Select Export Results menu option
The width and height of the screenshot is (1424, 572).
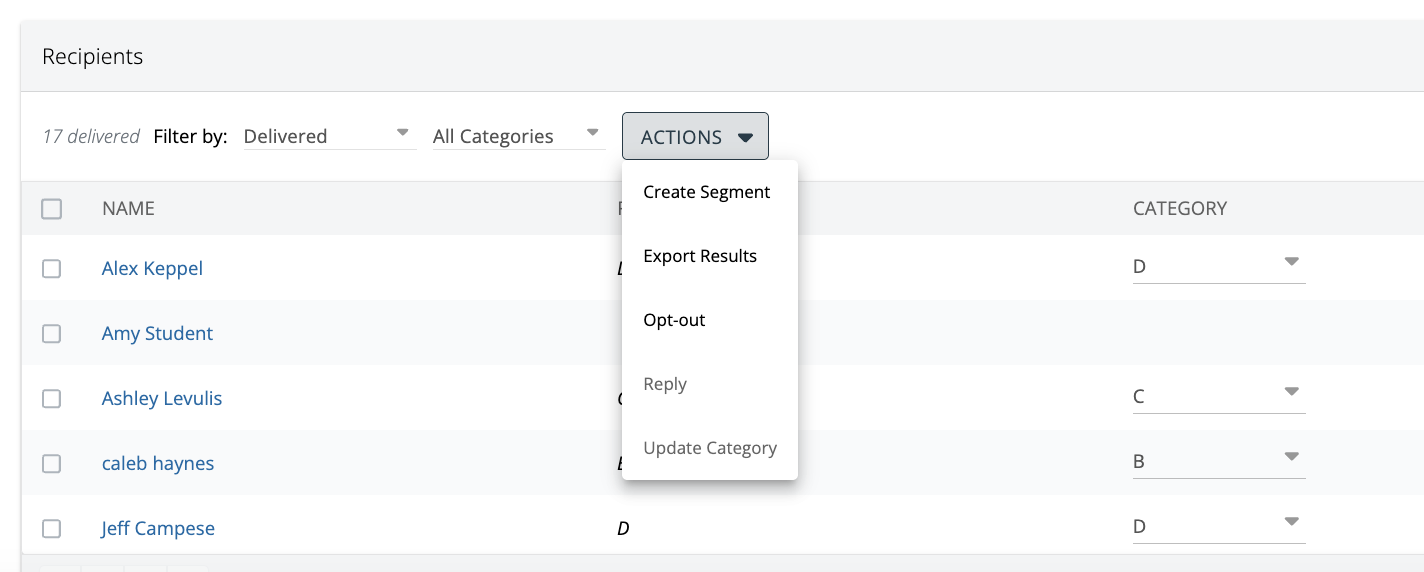(x=700, y=256)
